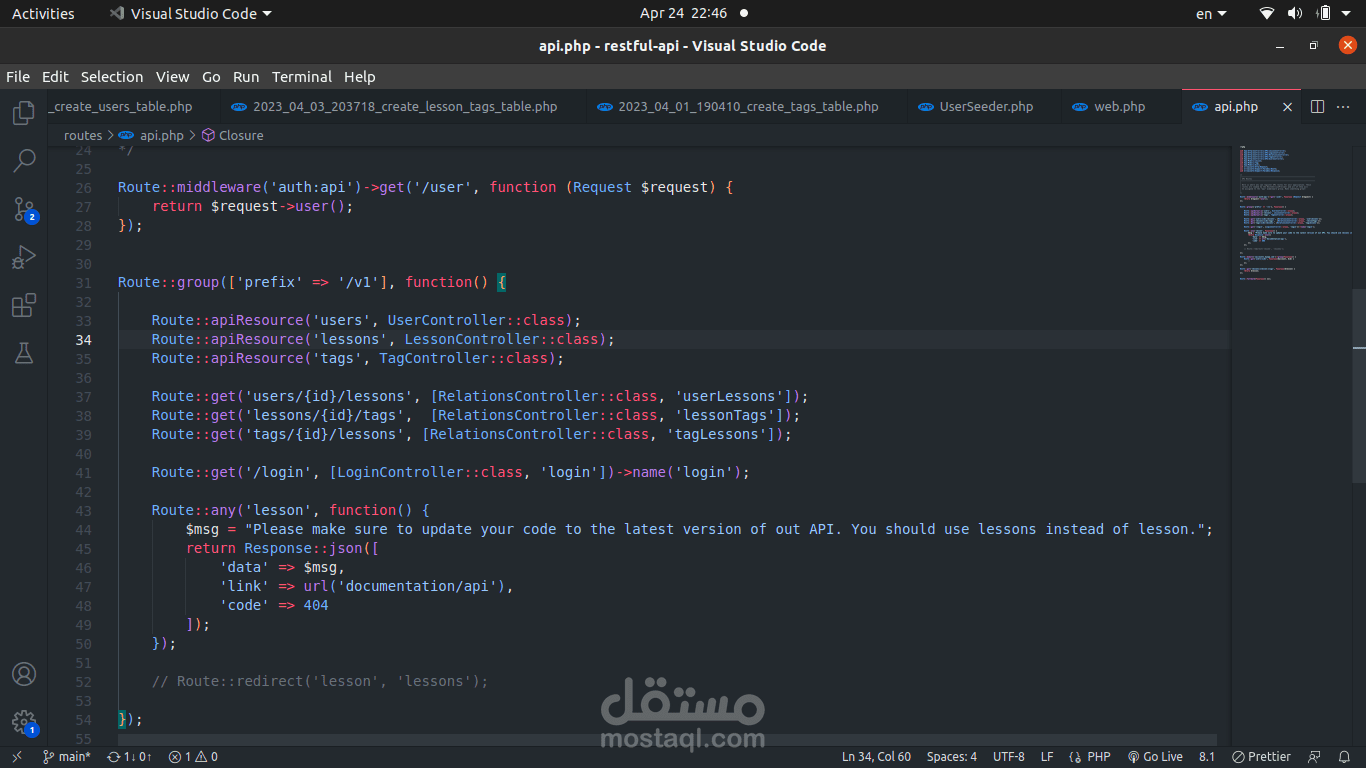Click Go Live in status bar
This screenshot has height=768, width=1366.
tap(1155, 757)
